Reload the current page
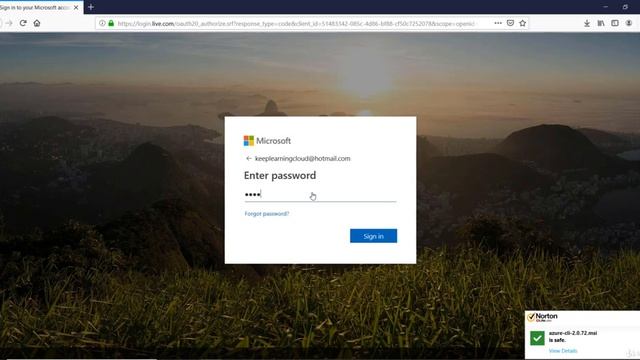The image size is (640, 360). (23, 23)
